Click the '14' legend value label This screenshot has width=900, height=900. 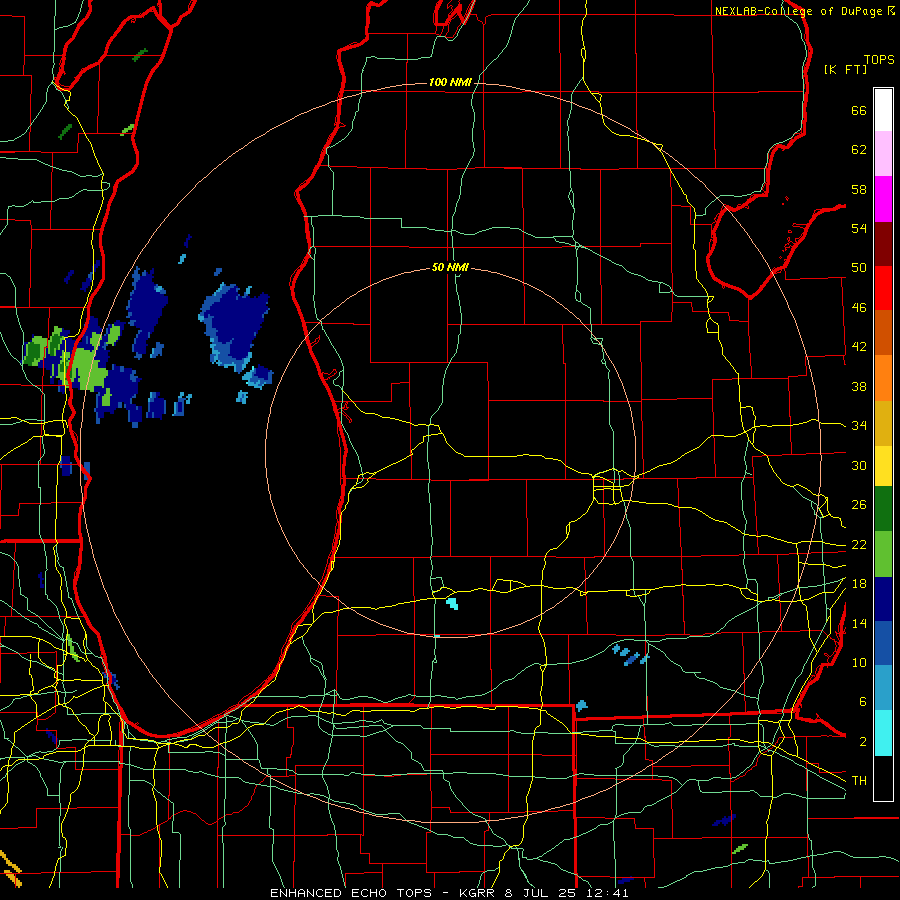(859, 623)
